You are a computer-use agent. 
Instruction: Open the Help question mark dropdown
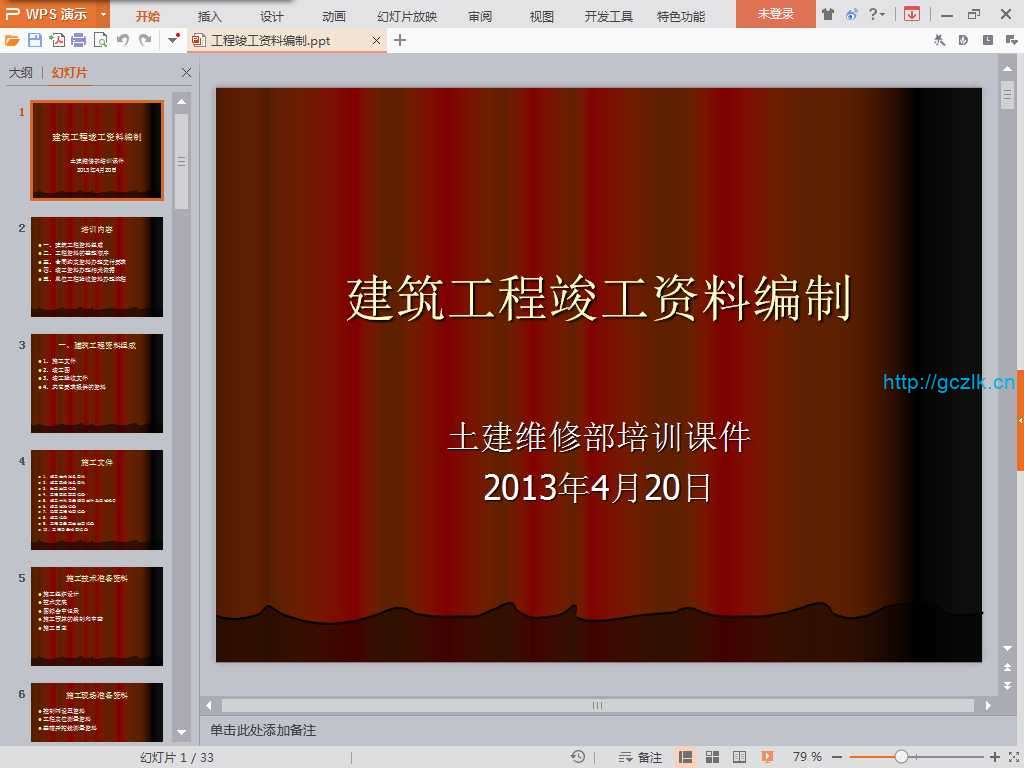877,14
